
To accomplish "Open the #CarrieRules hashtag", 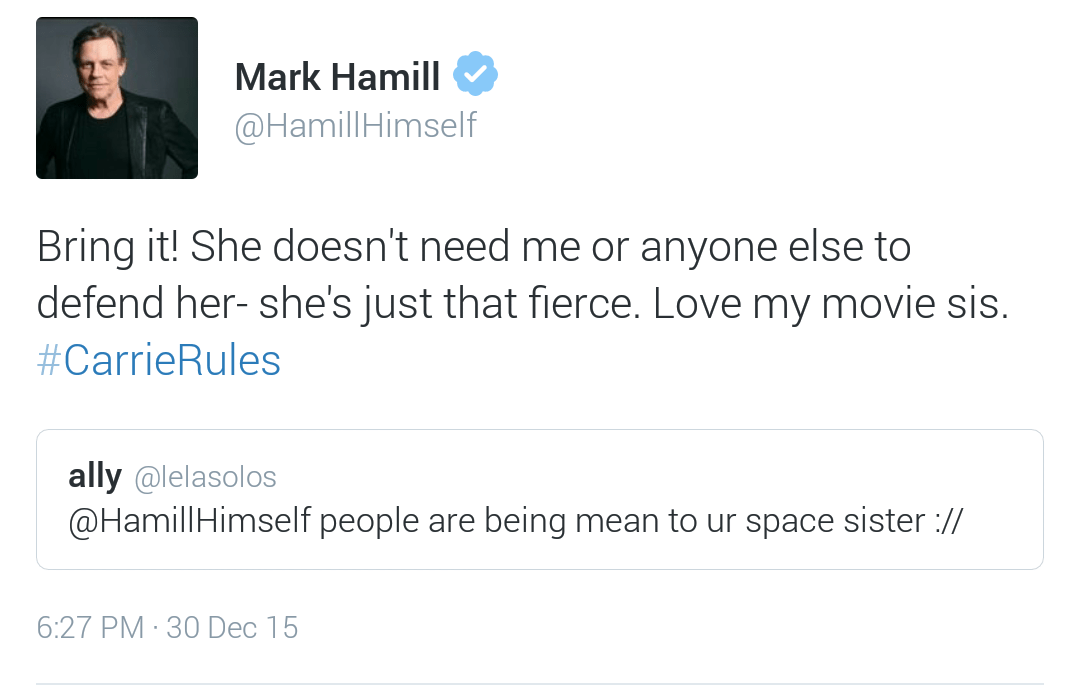I will tap(158, 360).
